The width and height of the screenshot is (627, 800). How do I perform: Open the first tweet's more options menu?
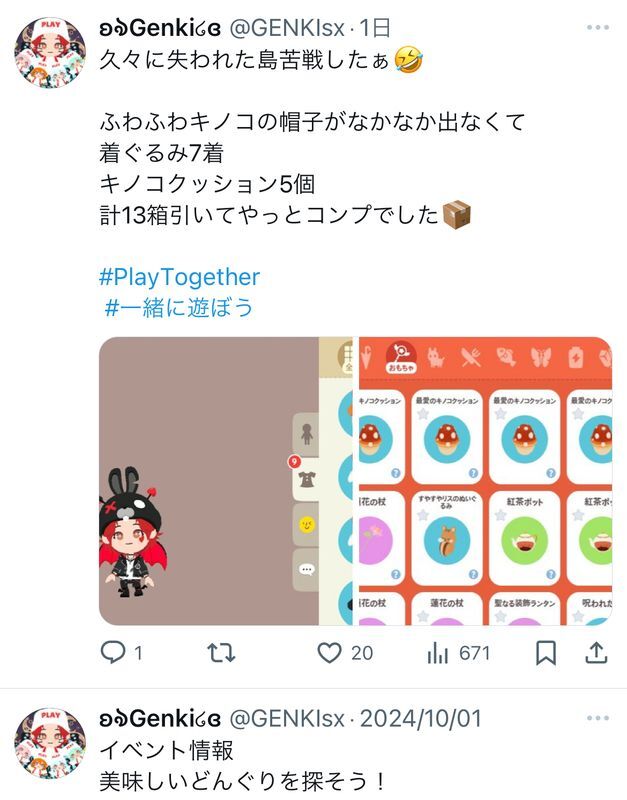[597, 28]
